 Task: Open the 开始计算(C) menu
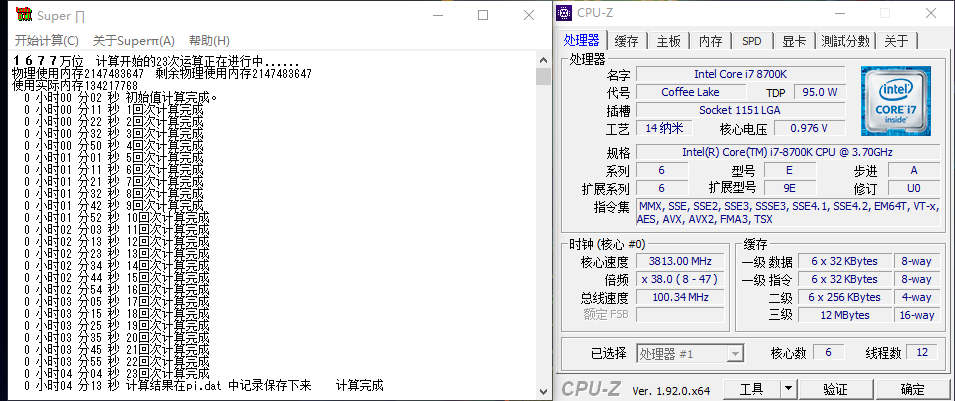[47, 41]
